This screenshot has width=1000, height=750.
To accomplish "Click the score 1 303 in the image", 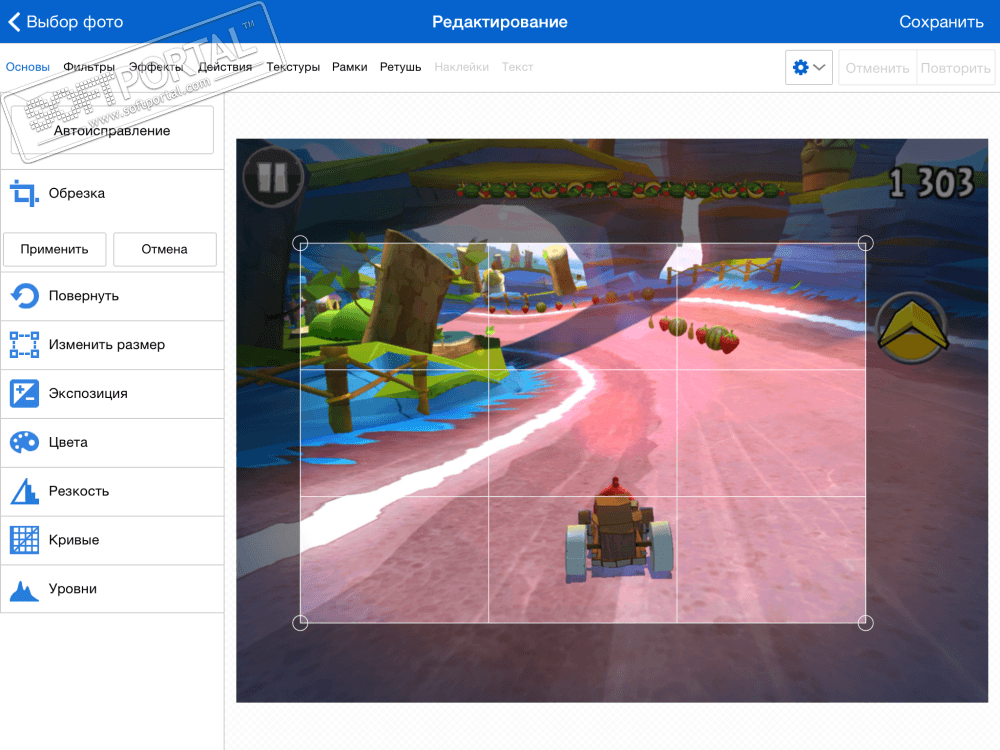I will 932,183.
